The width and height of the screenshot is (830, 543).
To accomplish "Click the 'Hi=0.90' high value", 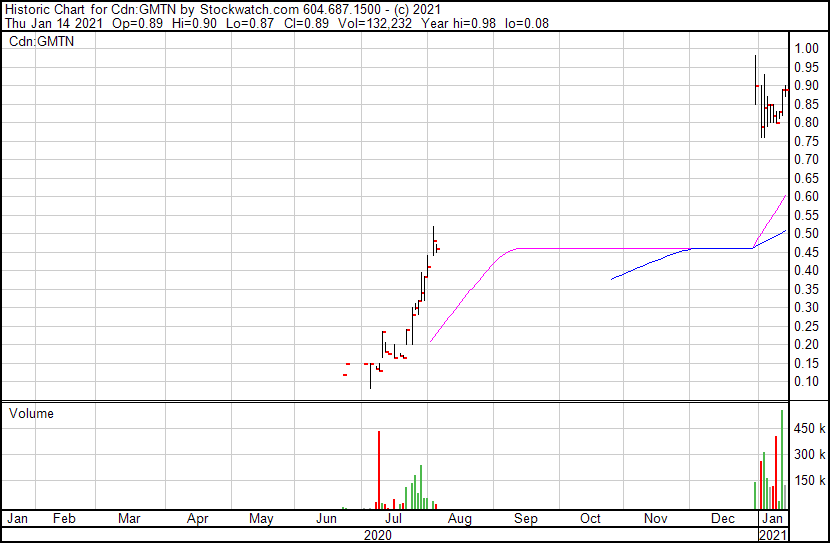I will [x=194, y=23].
